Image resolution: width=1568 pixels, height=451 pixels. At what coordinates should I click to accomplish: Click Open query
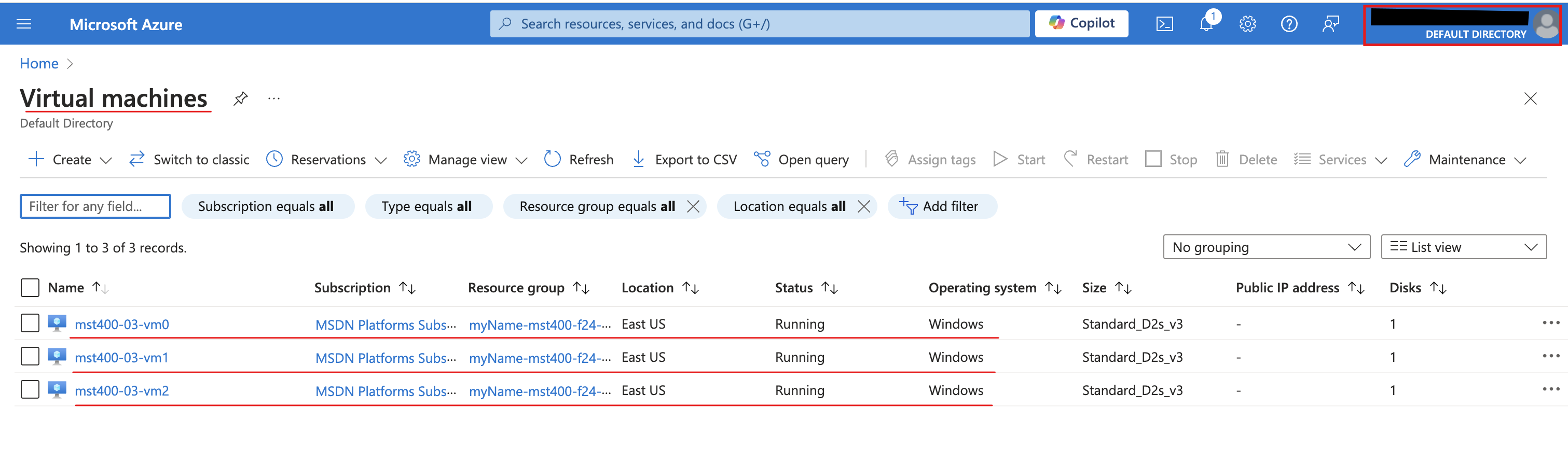[x=801, y=159]
